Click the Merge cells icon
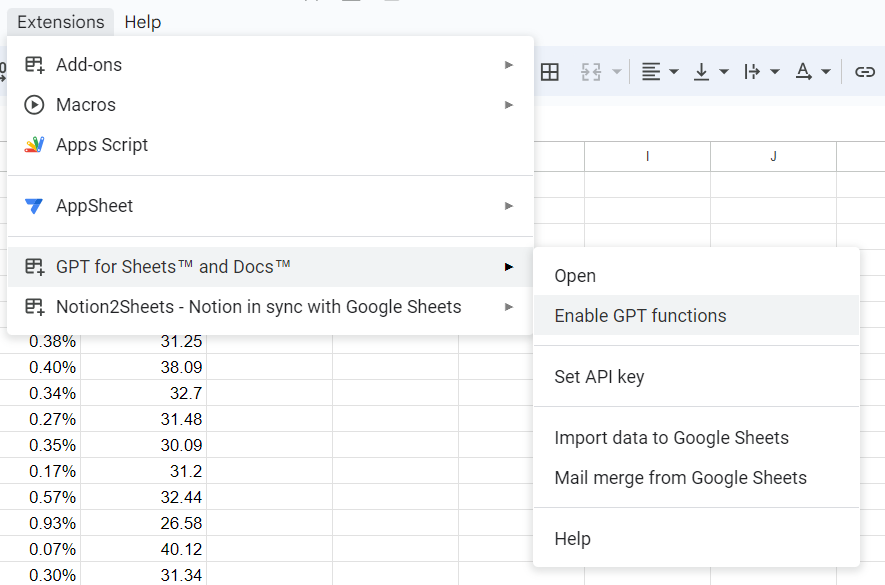 click(592, 71)
